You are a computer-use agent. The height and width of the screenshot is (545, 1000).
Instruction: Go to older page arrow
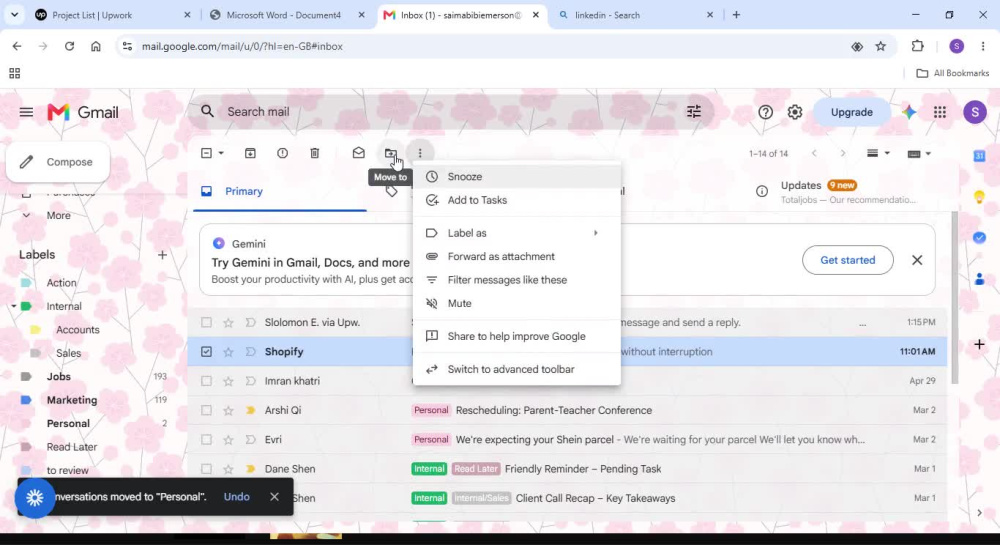tap(842, 154)
